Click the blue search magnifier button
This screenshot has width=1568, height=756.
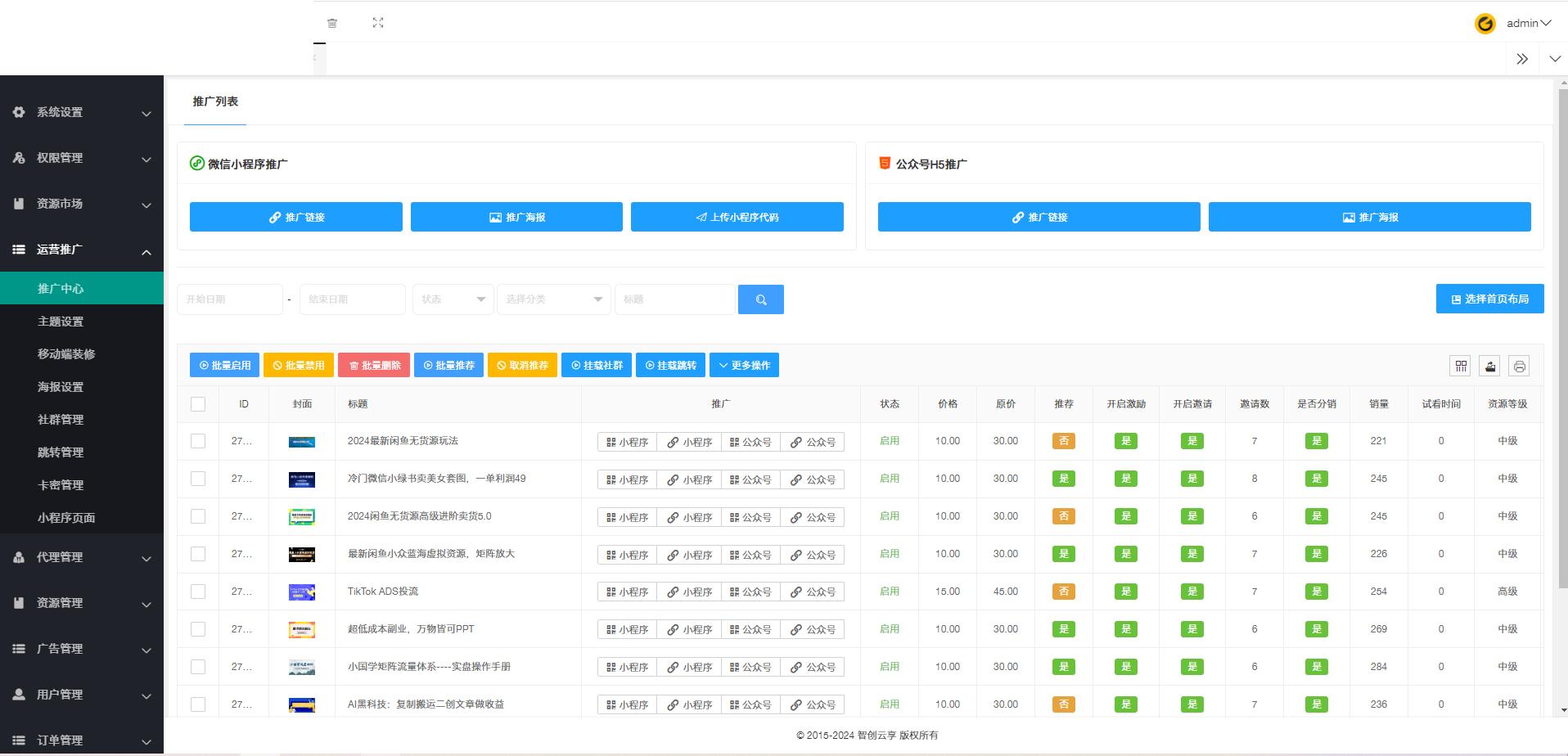coord(760,299)
